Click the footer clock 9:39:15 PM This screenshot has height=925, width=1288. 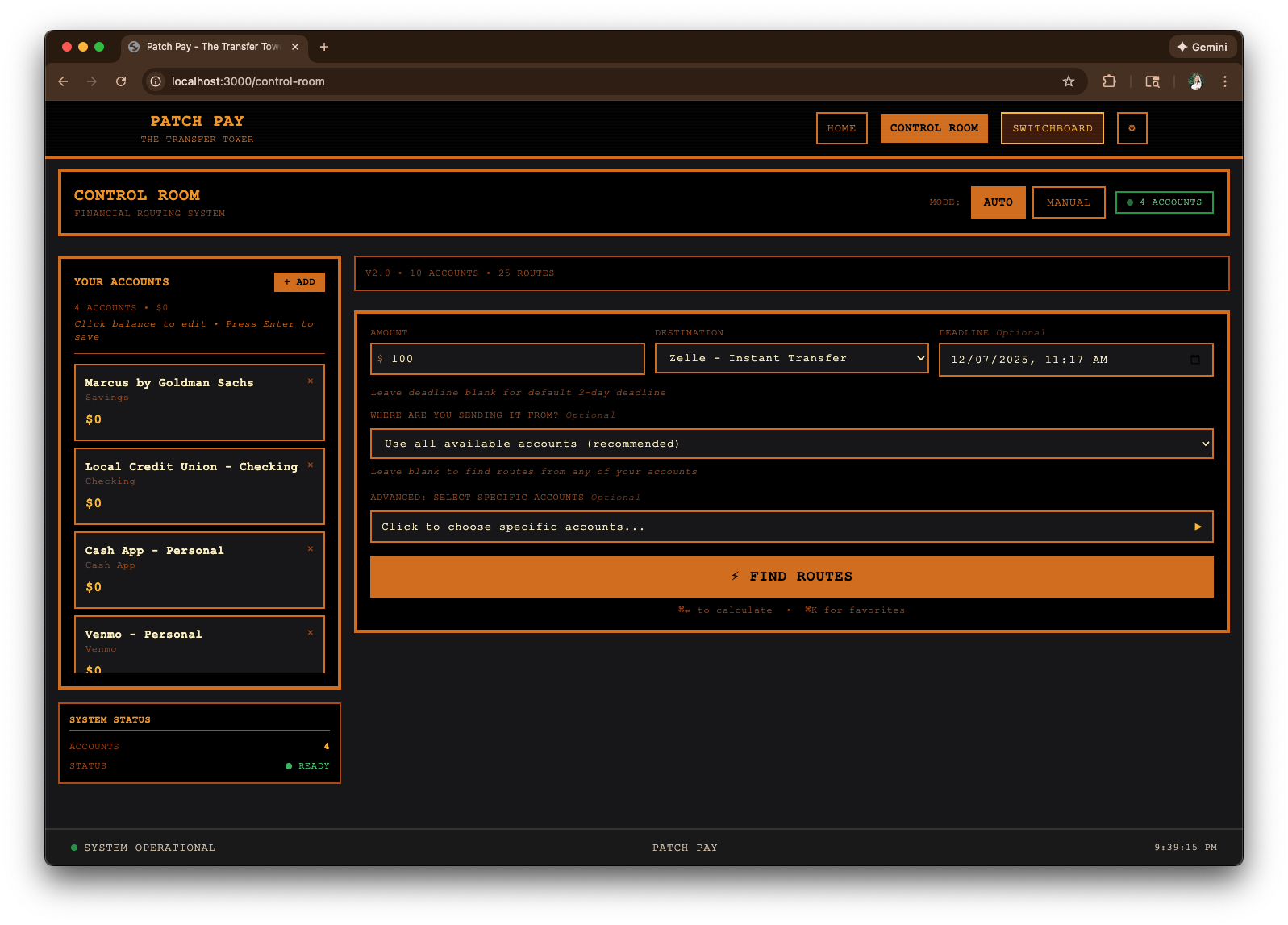pyautogui.click(x=1186, y=848)
